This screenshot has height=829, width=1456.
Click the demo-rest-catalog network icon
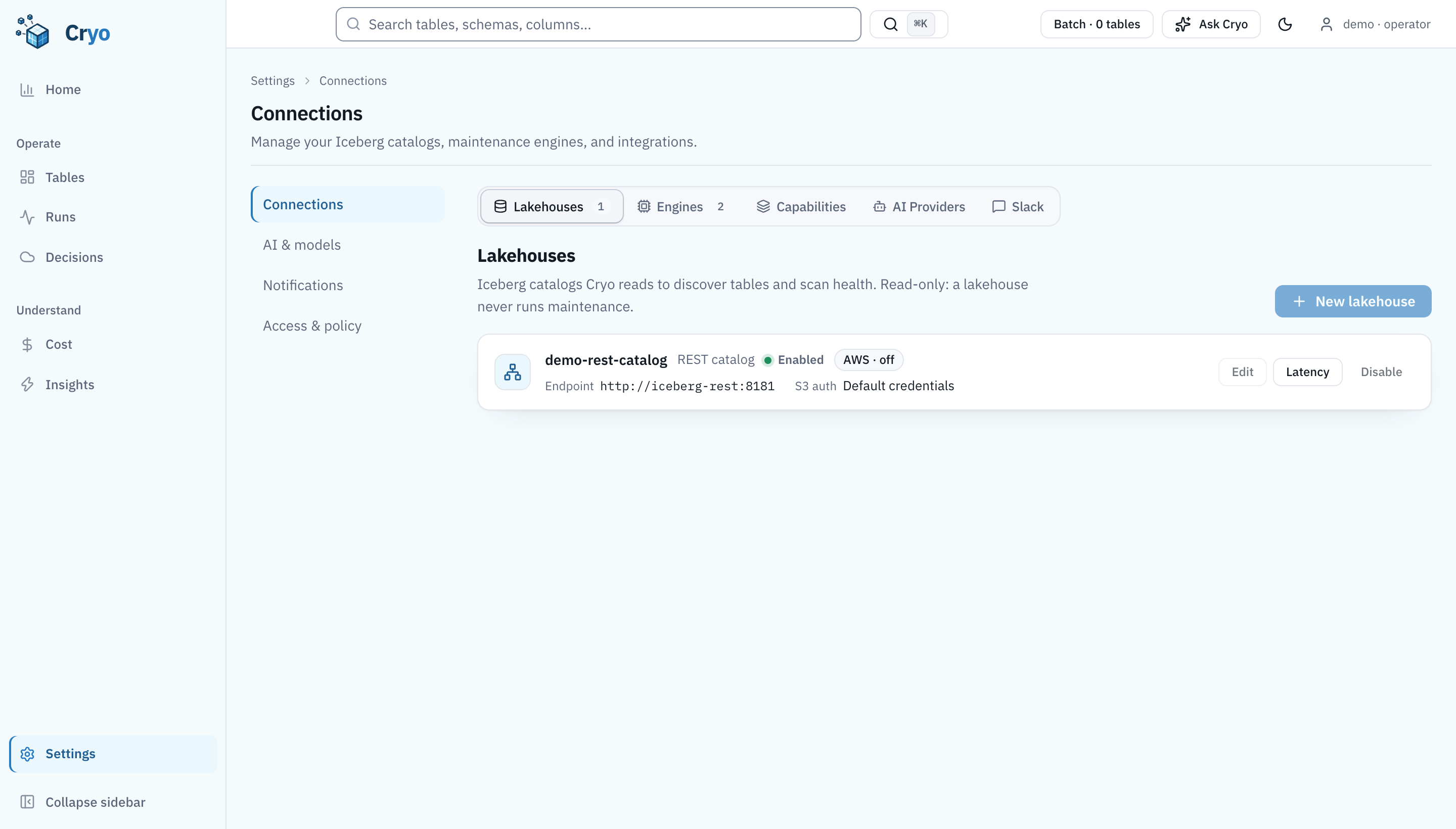coord(513,372)
